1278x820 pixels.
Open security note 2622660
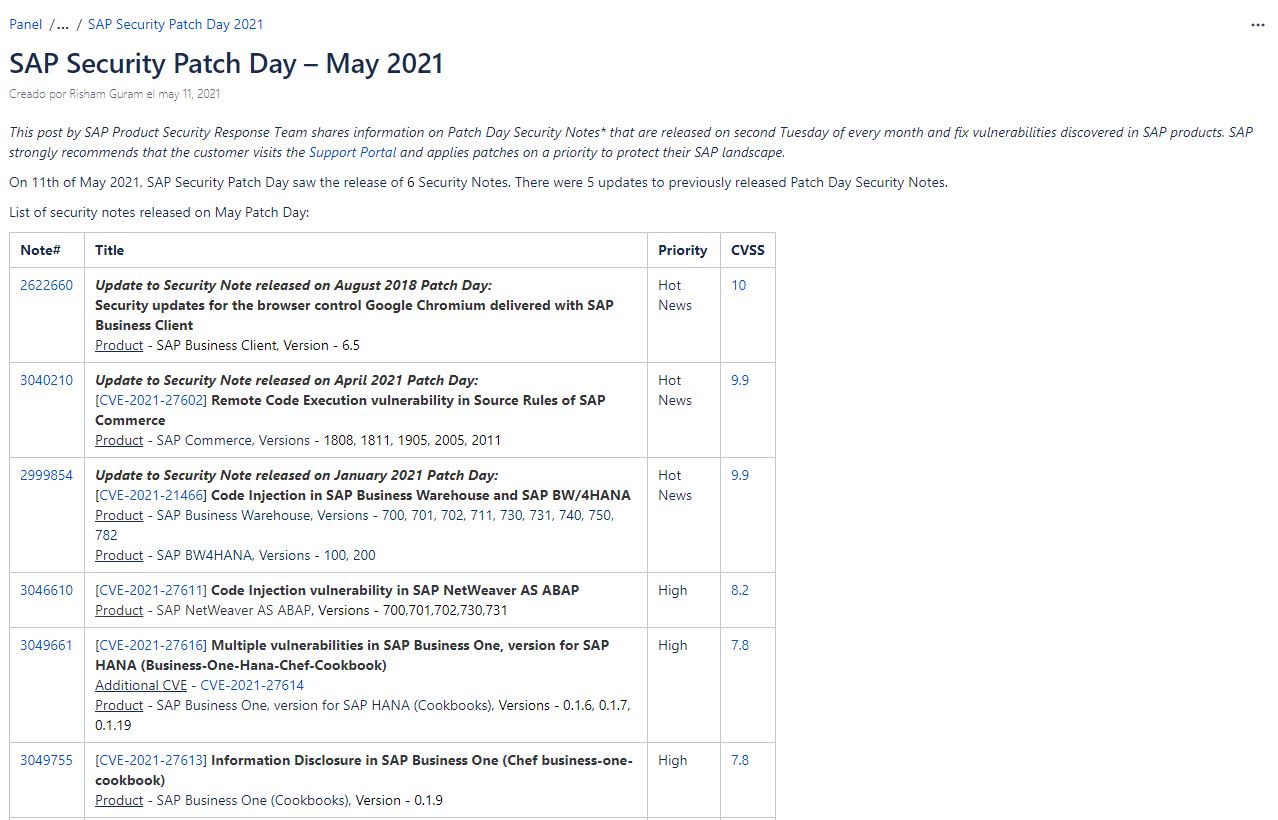46,285
